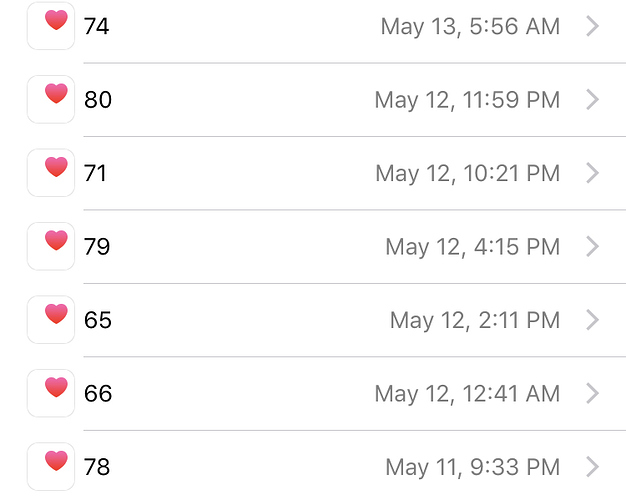The image size is (626, 500).
Task: Open timestamp May 12, 4:15 PM
Action: pyautogui.click(x=473, y=247)
